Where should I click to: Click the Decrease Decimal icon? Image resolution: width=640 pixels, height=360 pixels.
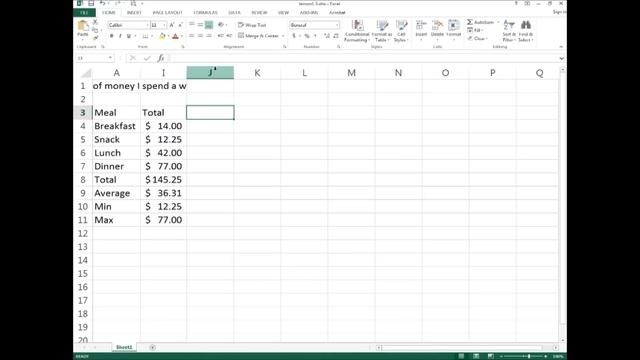click(x=336, y=36)
